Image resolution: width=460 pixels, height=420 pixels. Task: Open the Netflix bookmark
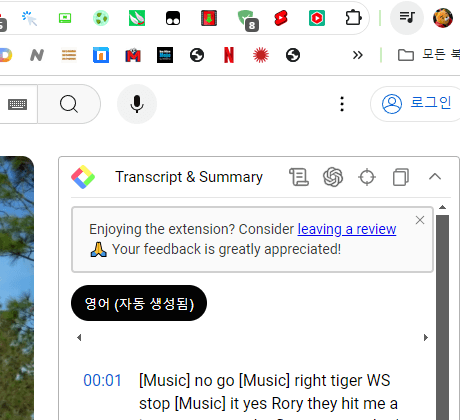coord(229,55)
